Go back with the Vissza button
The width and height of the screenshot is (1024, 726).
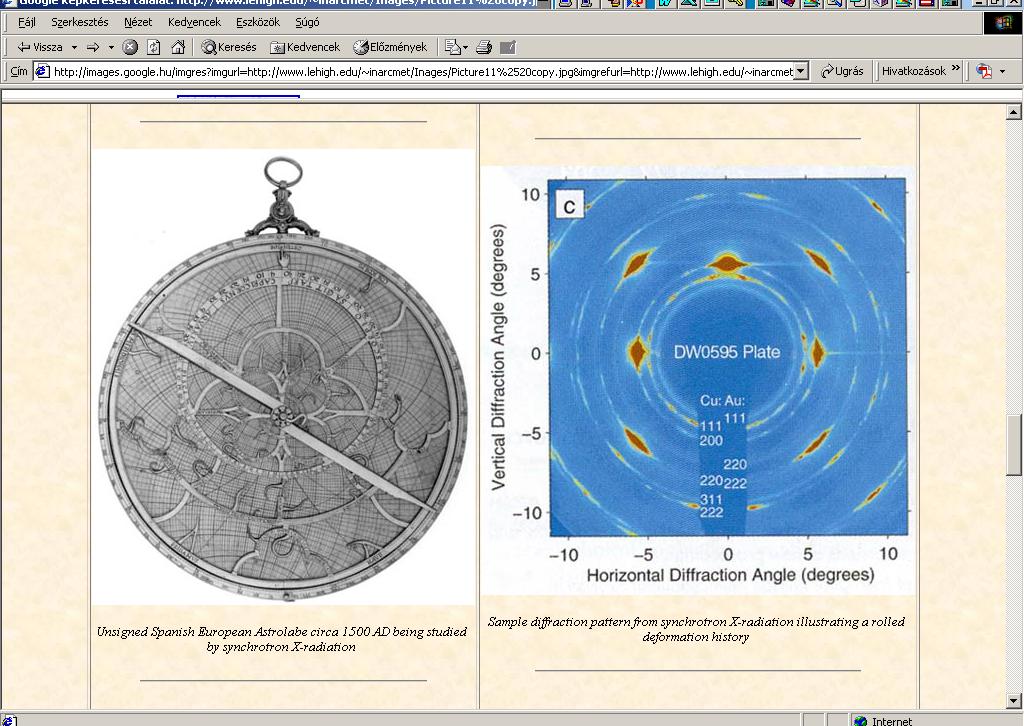[40, 47]
